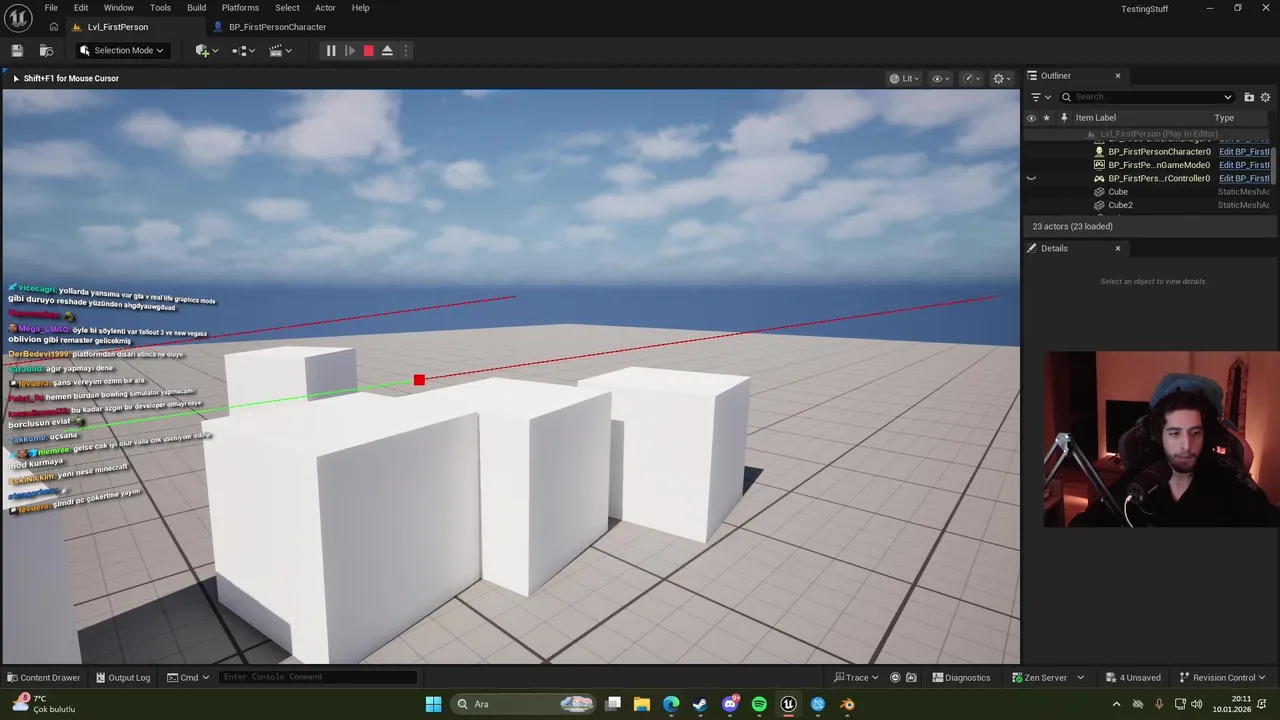
Task: Click the Outliner pin column header
Action: coord(1063,118)
